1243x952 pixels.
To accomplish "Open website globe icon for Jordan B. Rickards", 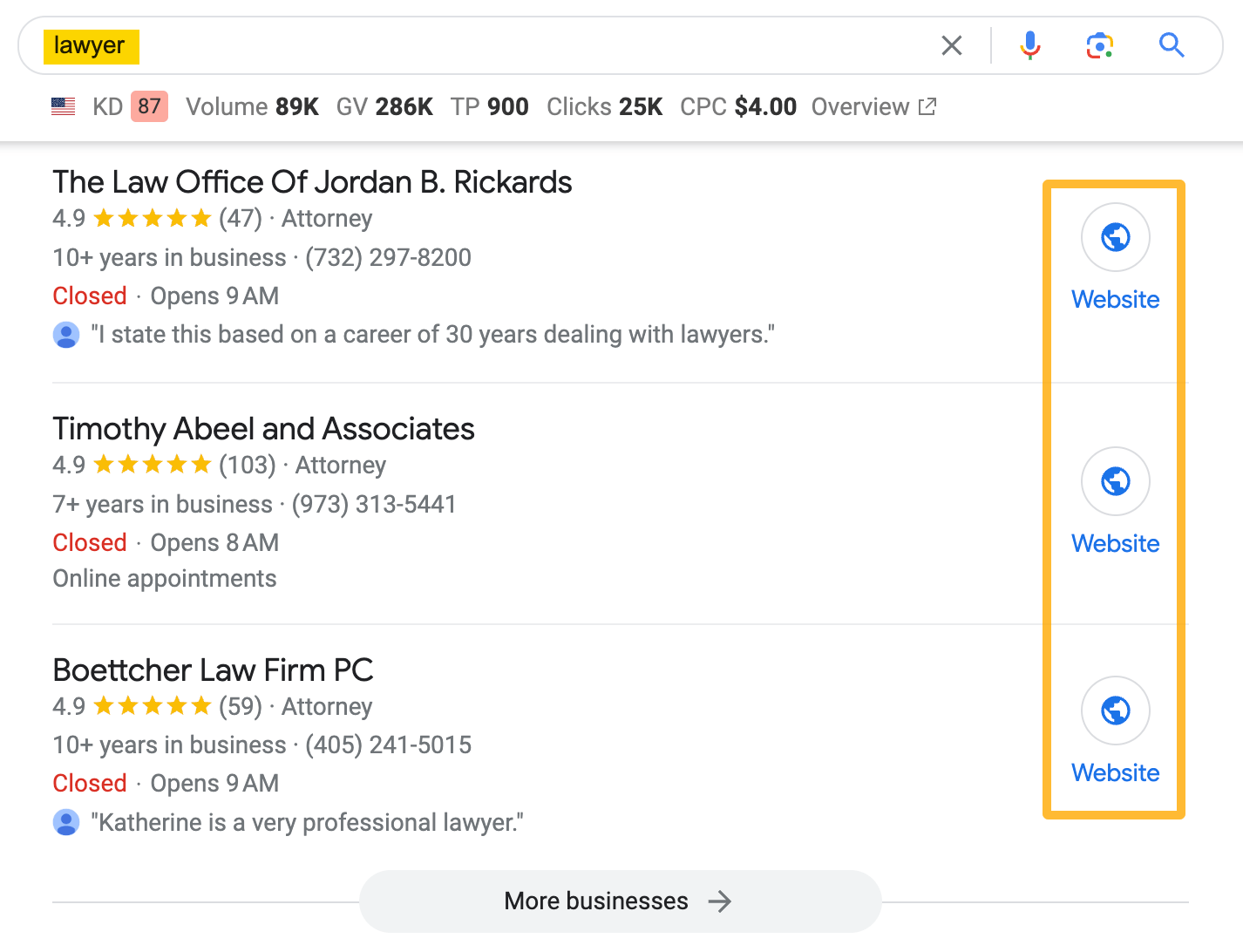I will 1116,237.
